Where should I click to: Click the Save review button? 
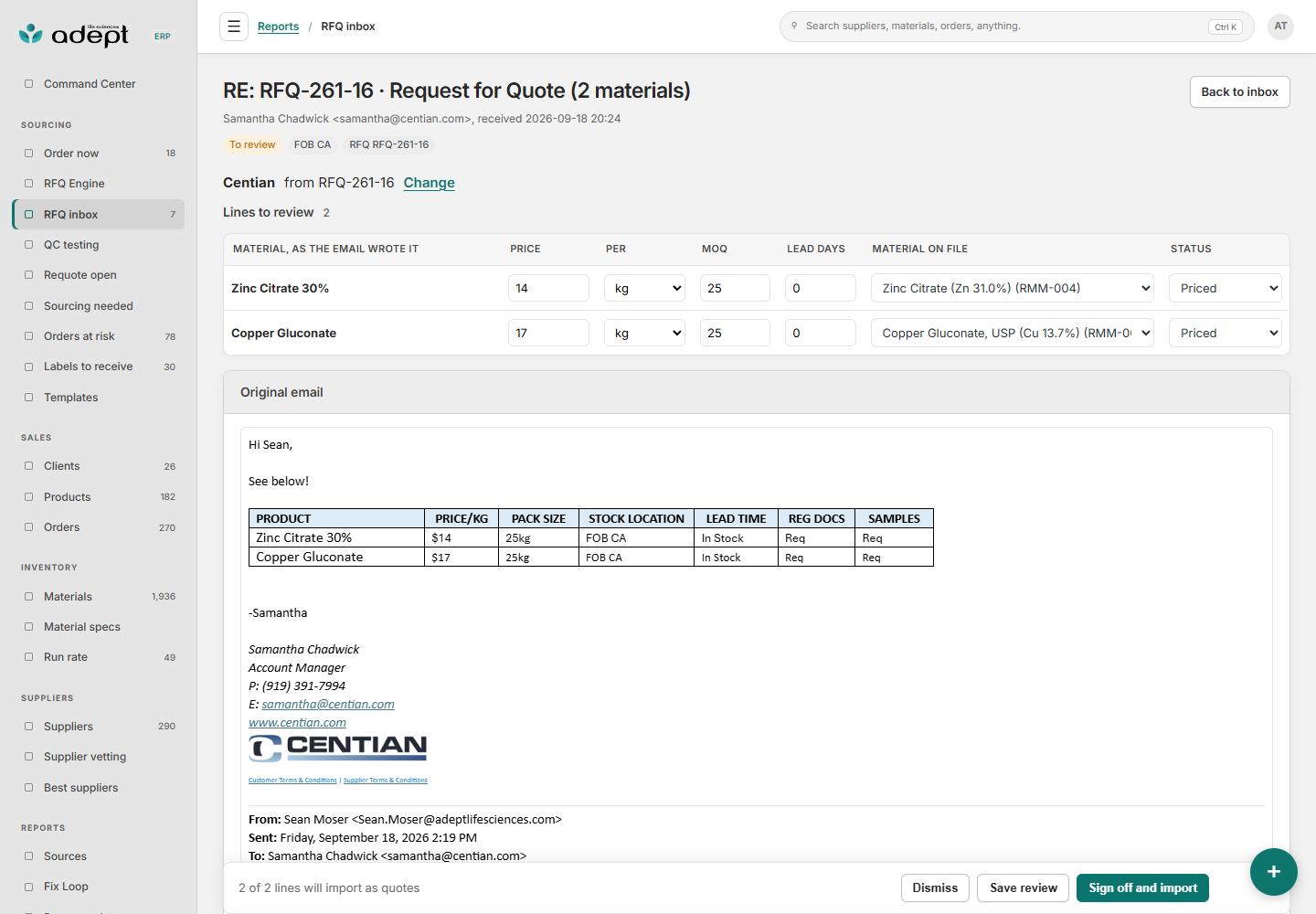coord(1023,887)
